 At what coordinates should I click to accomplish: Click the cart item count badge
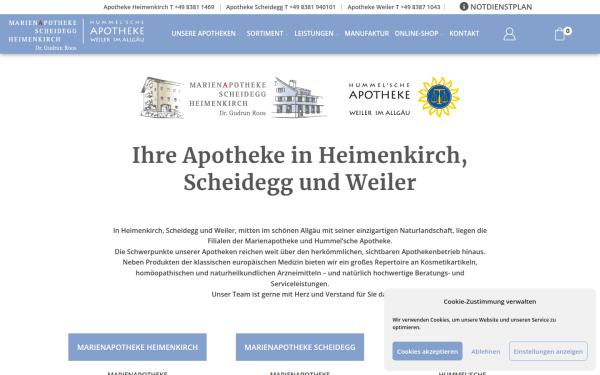[567, 31]
